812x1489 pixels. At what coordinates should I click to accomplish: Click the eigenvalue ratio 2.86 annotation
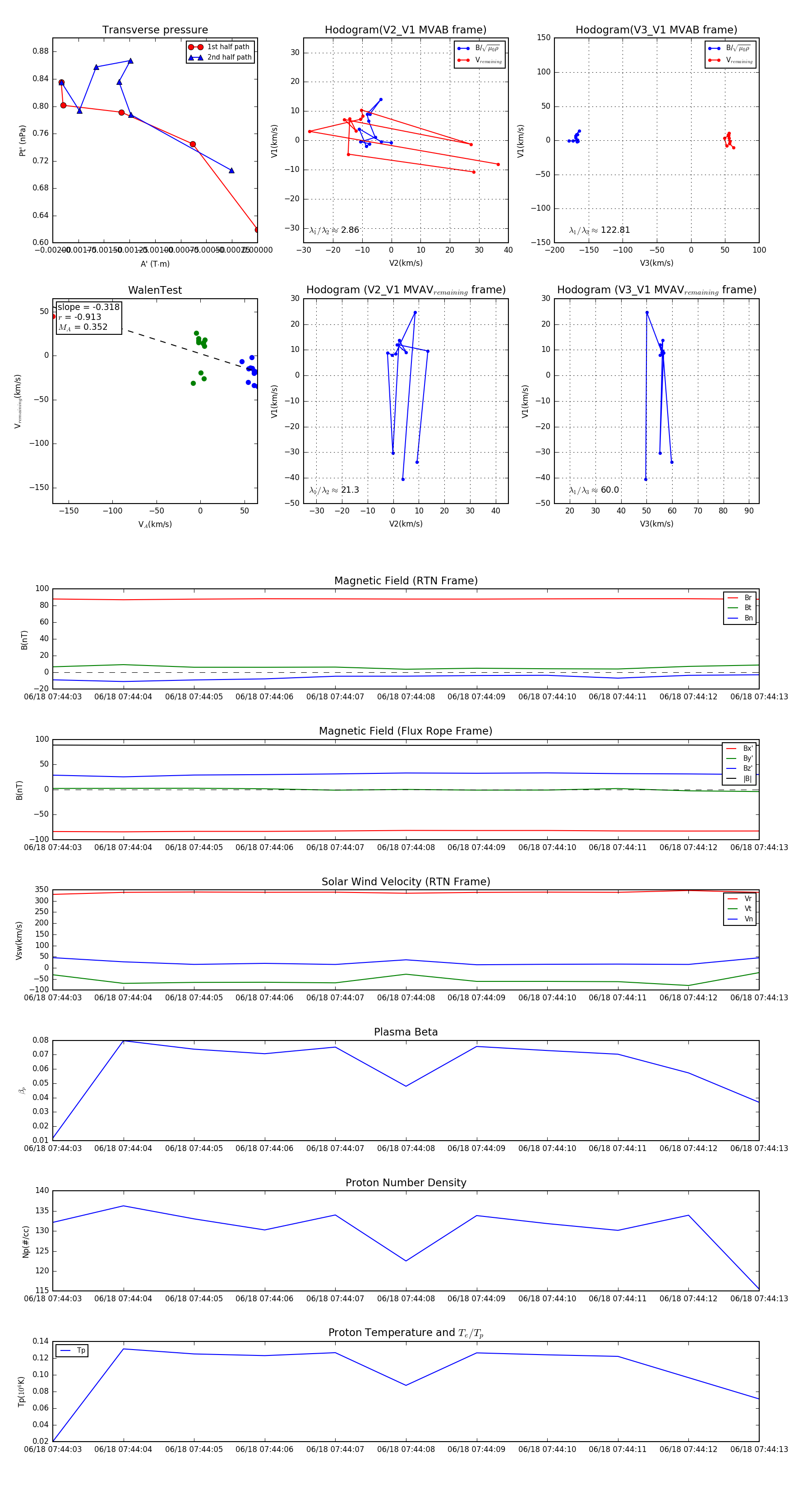334,230
